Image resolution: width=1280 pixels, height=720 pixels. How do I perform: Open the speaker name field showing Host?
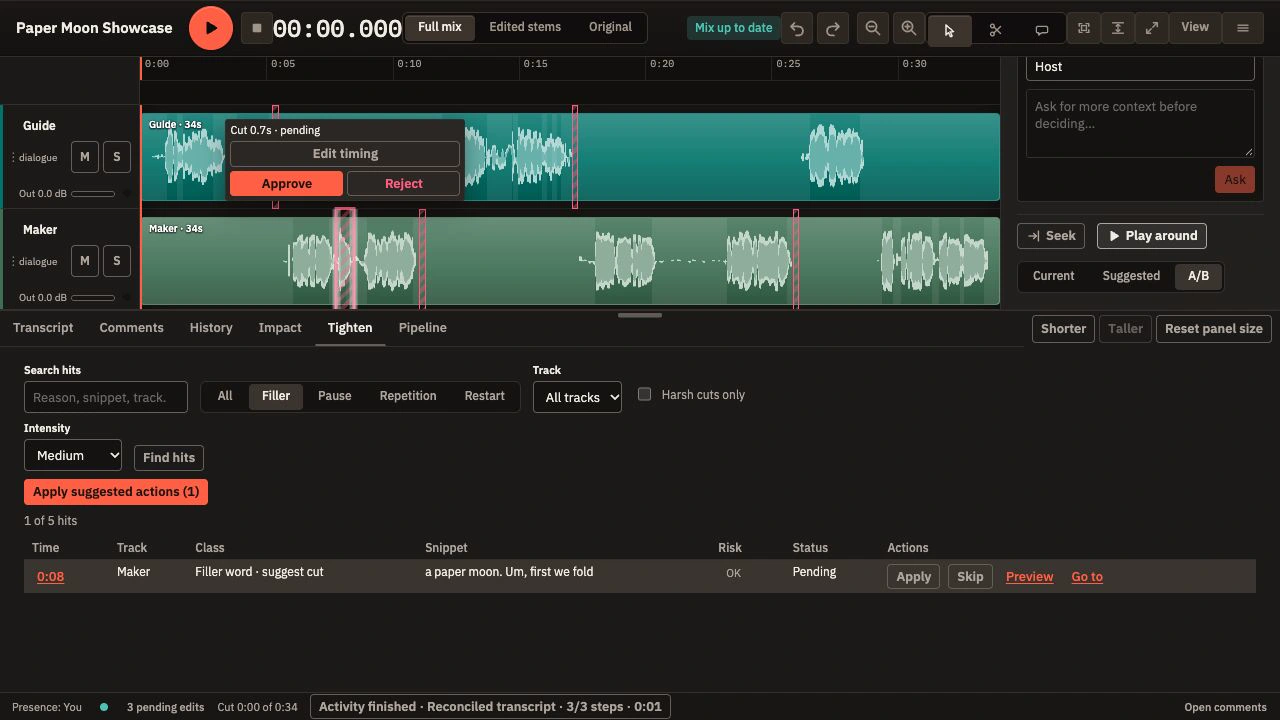1140,67
